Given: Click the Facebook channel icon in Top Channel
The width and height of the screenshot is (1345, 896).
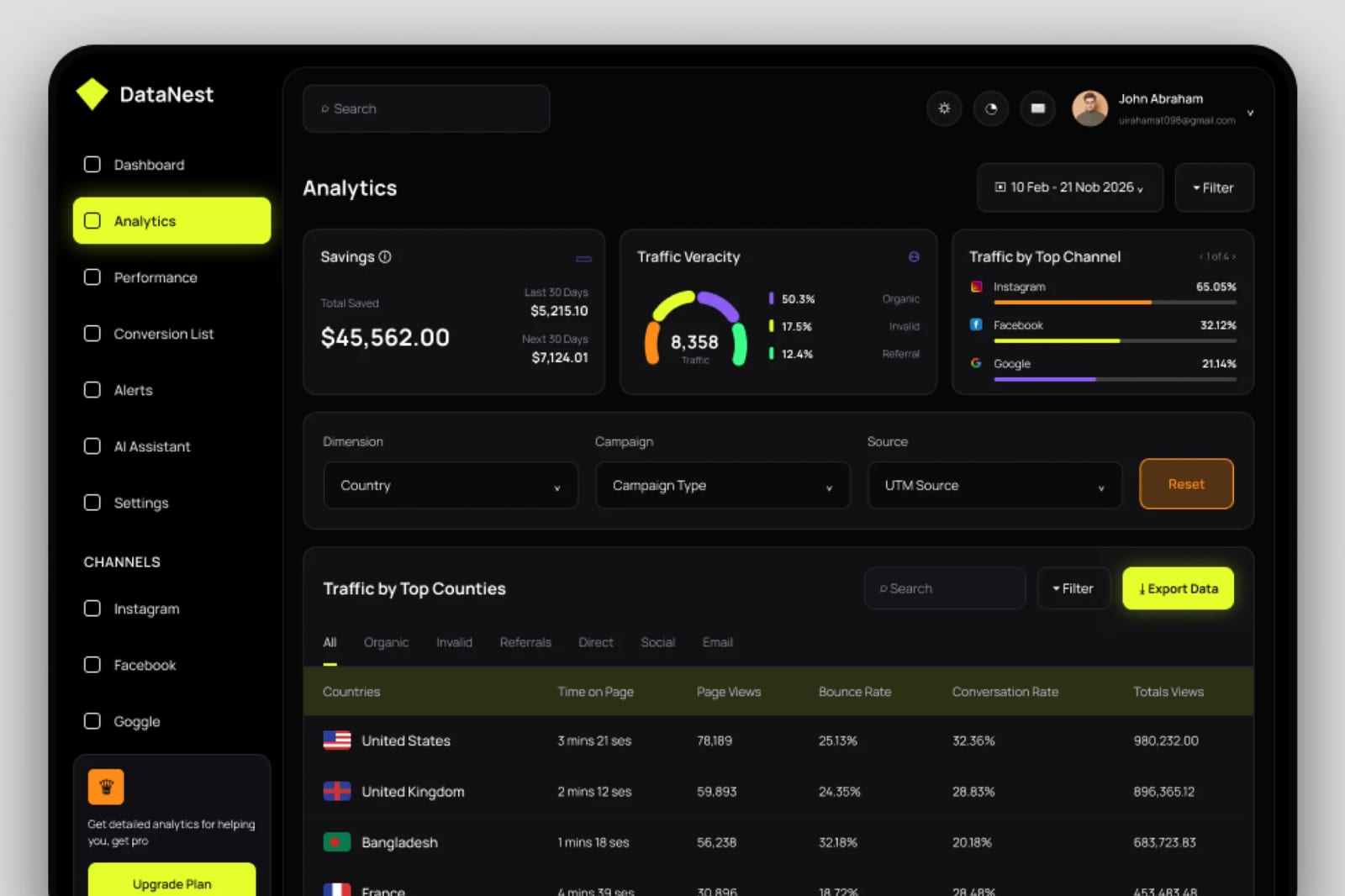Looking at the screenshot, I should 976,324.
